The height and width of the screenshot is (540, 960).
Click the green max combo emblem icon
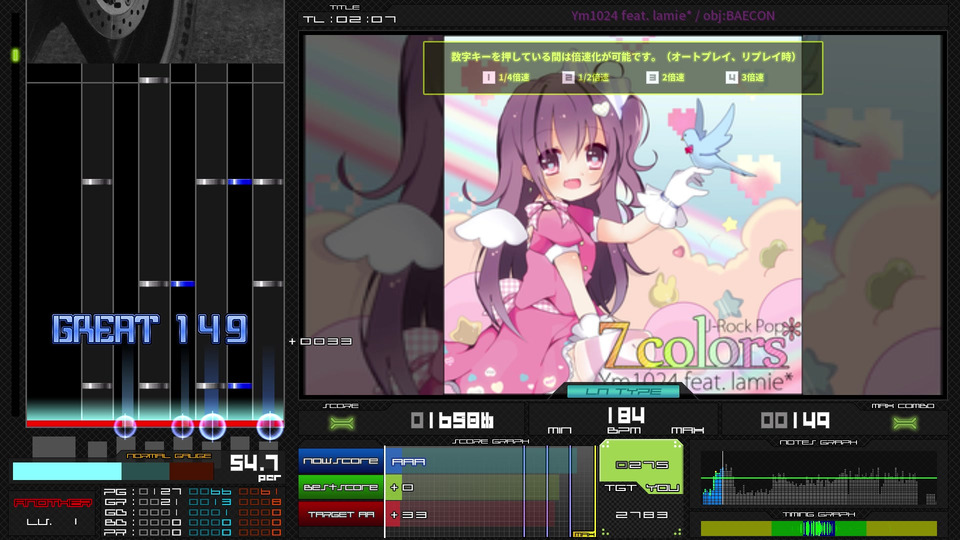(905, 422)
